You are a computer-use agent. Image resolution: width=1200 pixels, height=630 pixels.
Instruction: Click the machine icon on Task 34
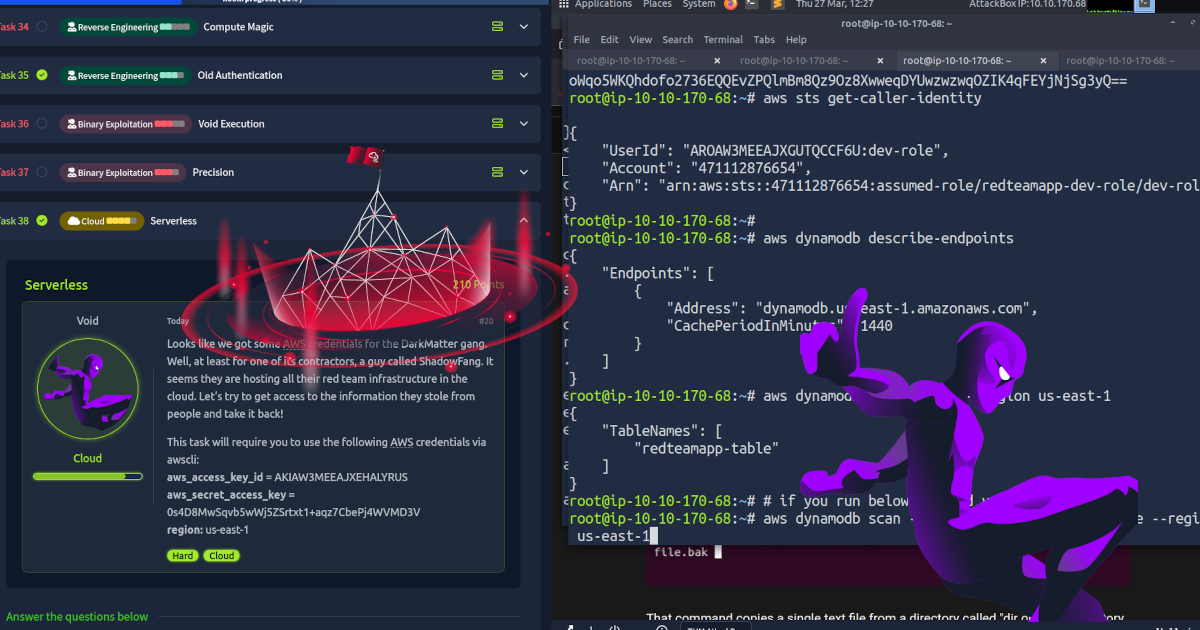497,27
